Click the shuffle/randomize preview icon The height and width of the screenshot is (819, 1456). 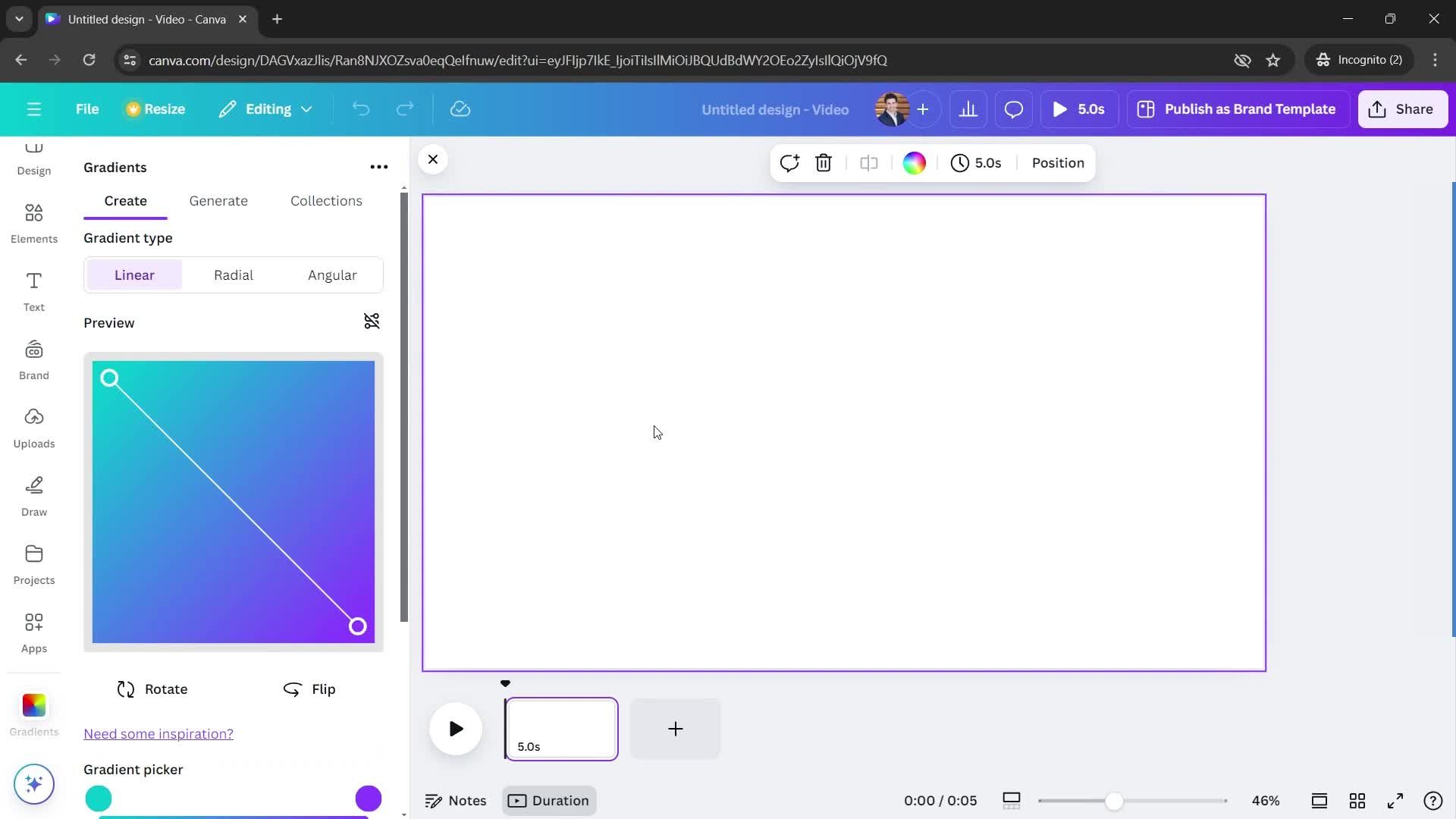pos(371,321)
